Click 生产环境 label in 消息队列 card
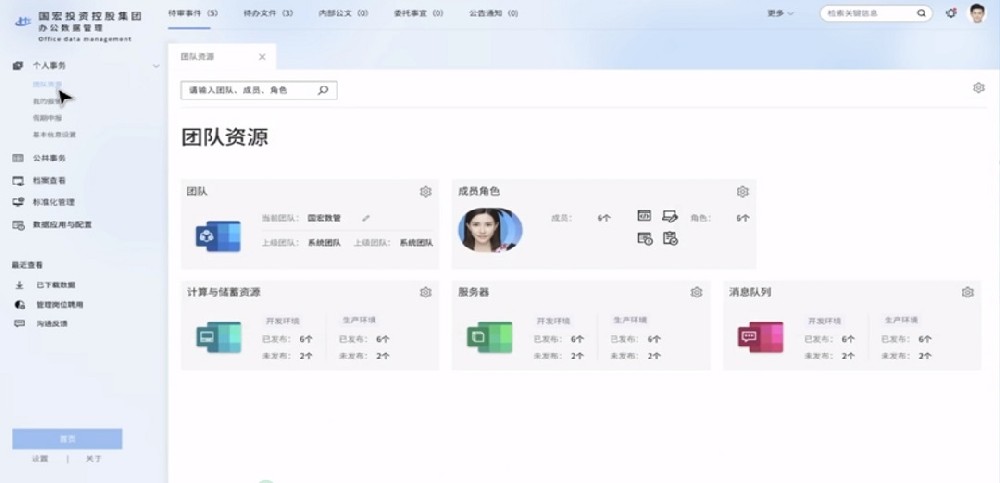1000x483 pixels. (901, 320)
